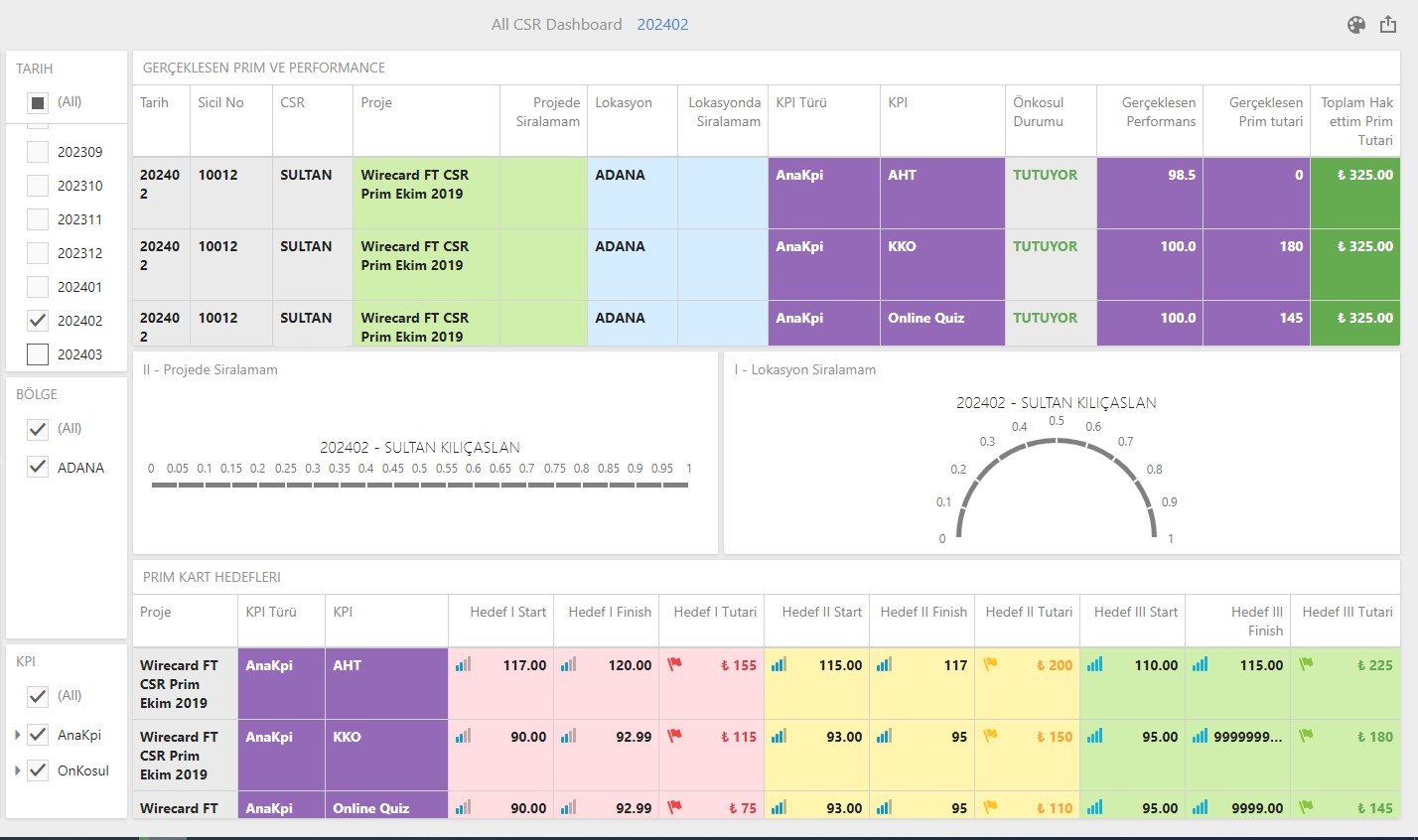Screen dimensions: 1418x840
Task: Click the yellow flag next to ₺ 200
Action: [990, 665]
